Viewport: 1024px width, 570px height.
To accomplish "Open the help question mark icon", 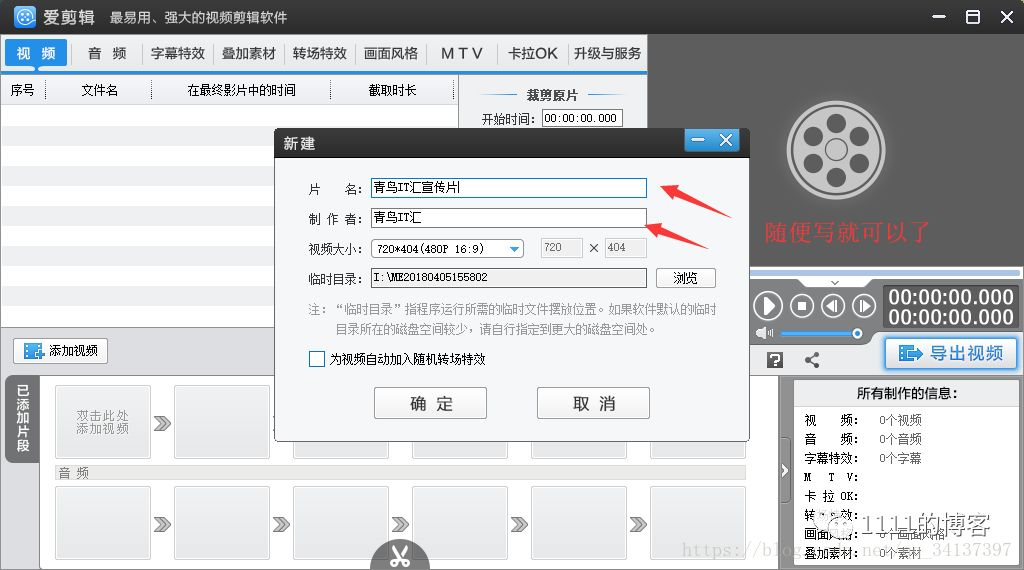I will (x=775, y=360).
